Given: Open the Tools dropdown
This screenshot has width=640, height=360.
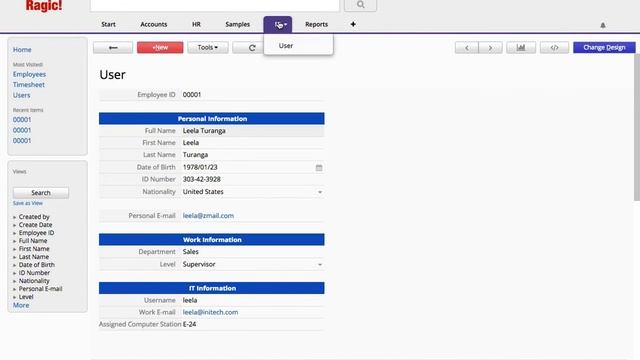Looking at the screenshot, I should pos(208,48).
